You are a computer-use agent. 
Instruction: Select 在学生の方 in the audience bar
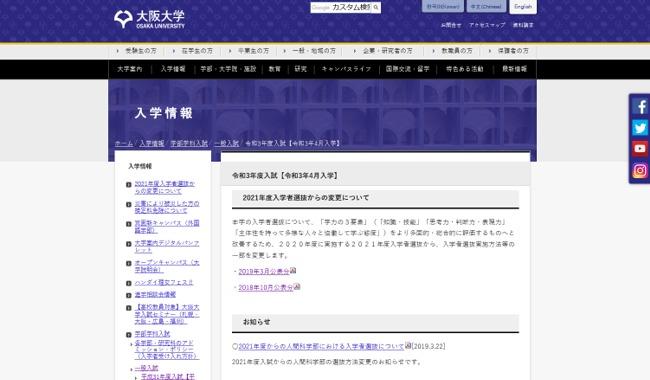coord(197,51)
